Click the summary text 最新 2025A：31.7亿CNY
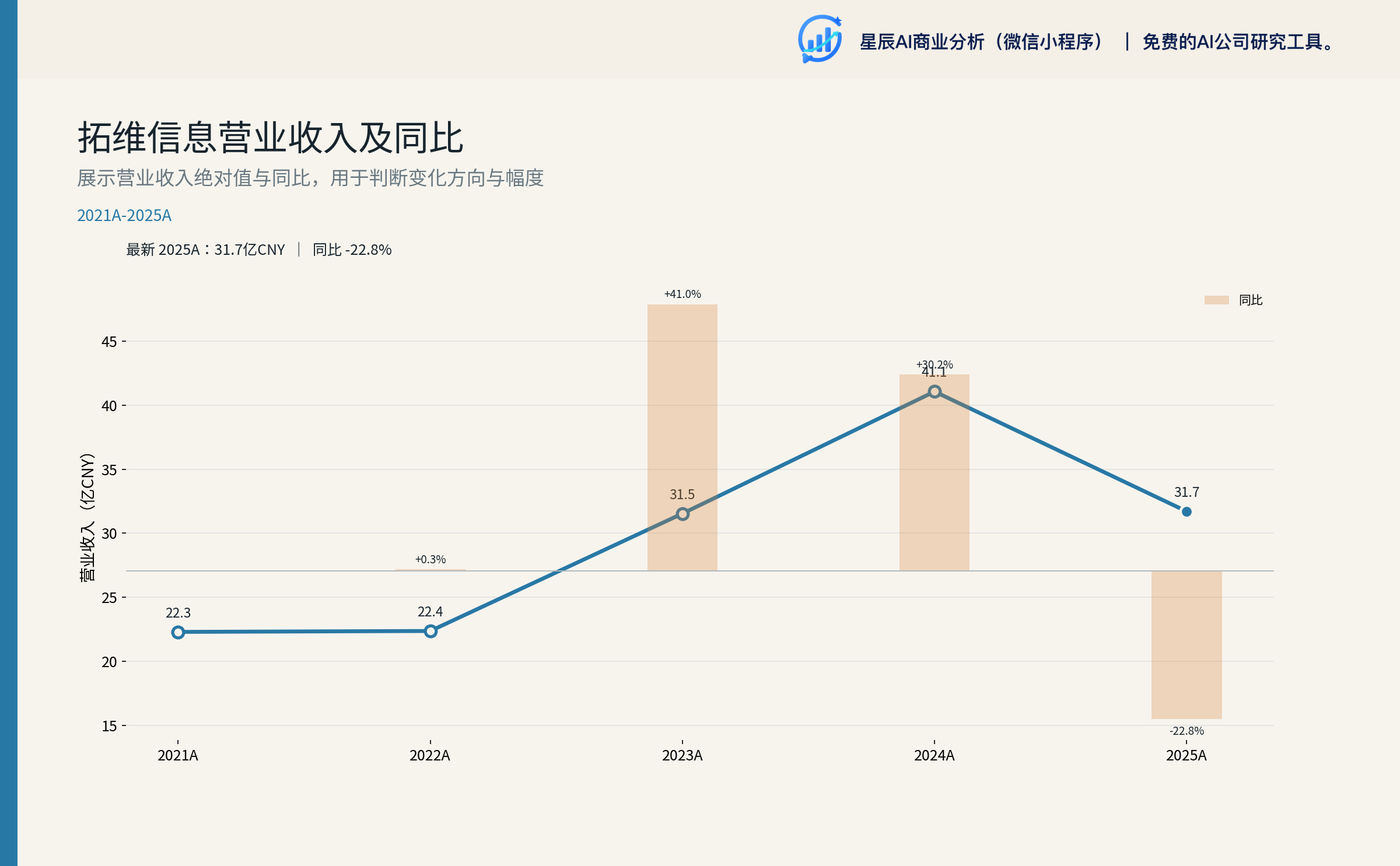The image size is (1400, 866). pos(205,250)
